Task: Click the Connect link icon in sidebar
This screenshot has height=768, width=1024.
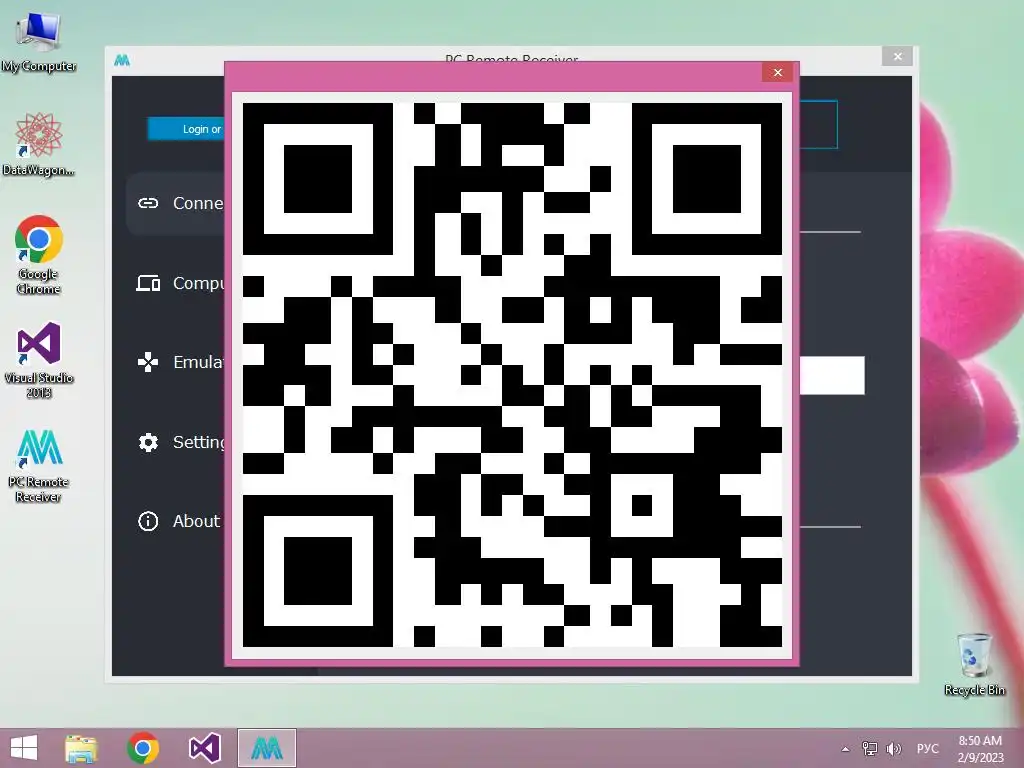Action: pyautogui.click(x=148, y=203)
